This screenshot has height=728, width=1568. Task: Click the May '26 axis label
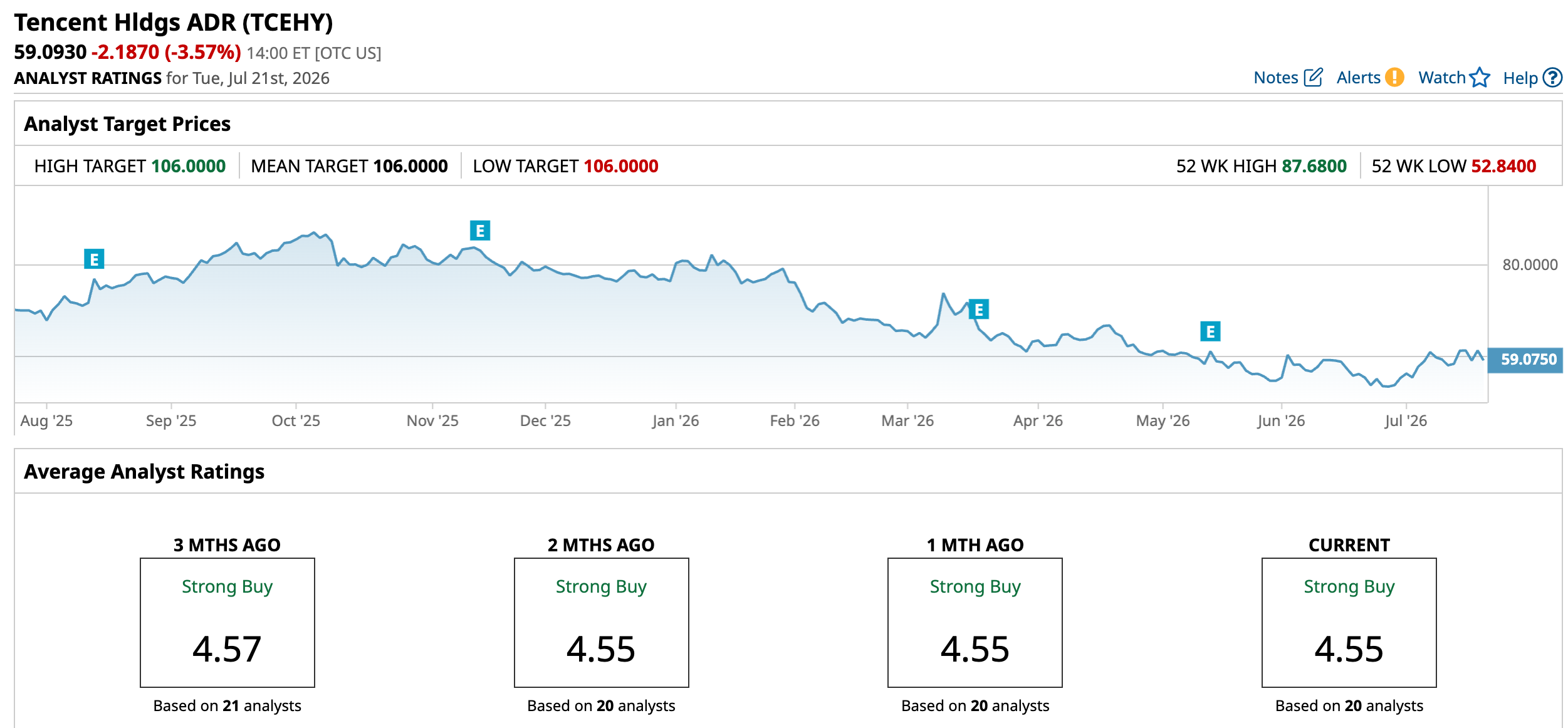pos(1163,420)
